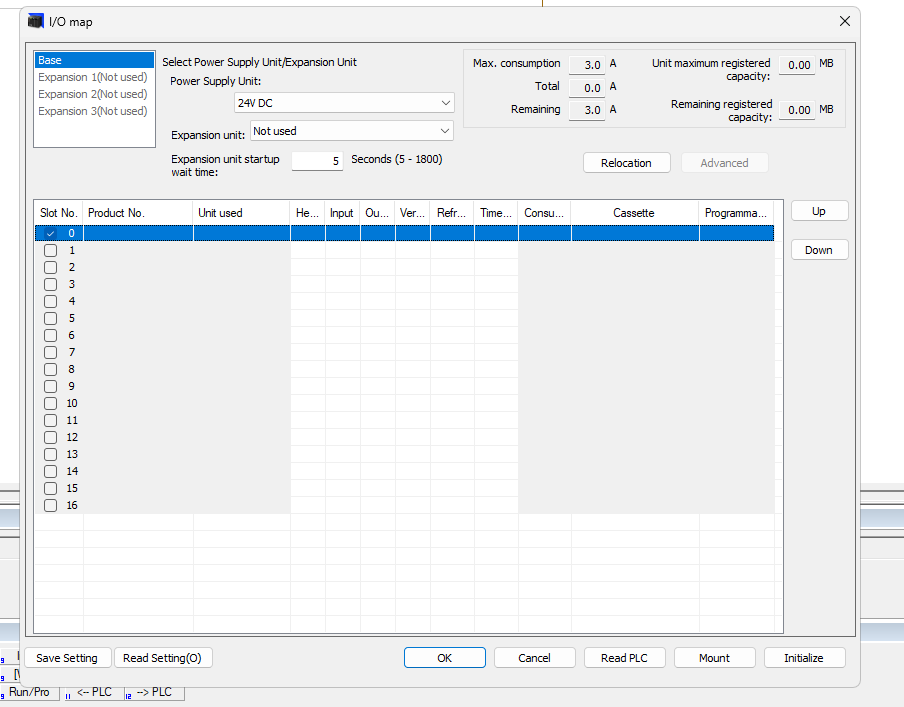Confirm with the OK button

click(x=445, y=658)
